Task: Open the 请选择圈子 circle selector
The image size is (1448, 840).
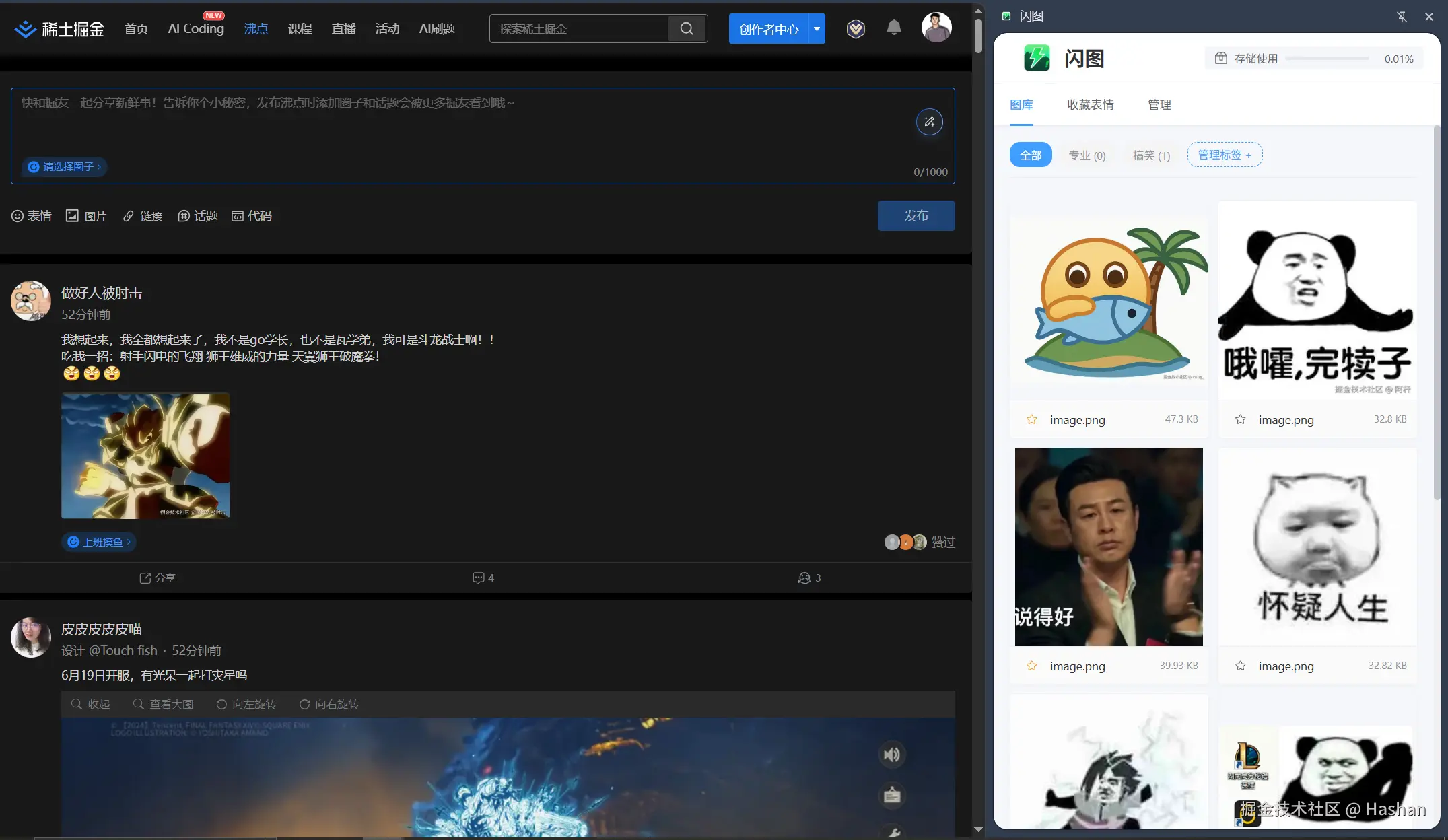Action: (64, 166)
